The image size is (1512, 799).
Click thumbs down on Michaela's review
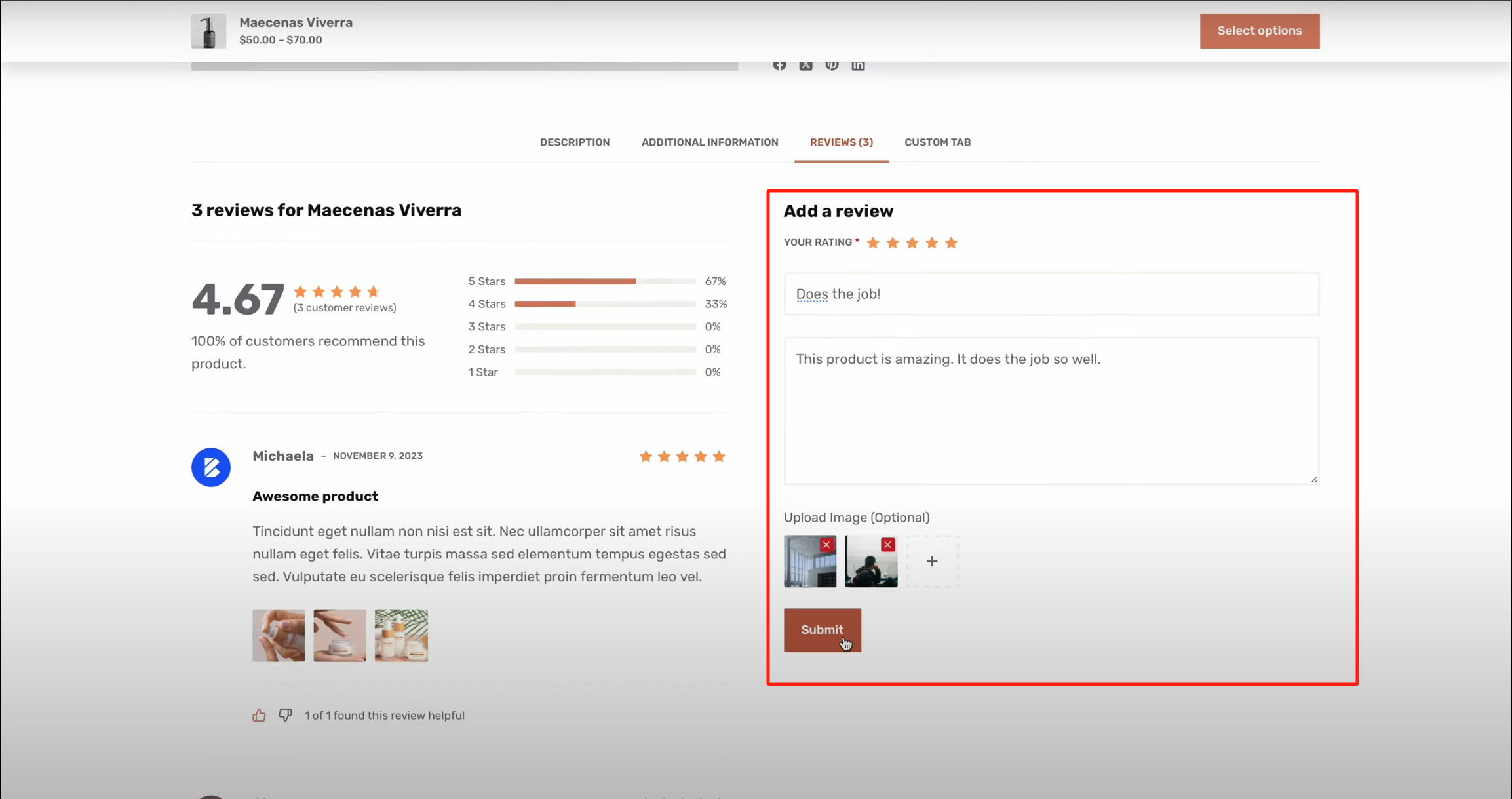(x=285, y=714)
